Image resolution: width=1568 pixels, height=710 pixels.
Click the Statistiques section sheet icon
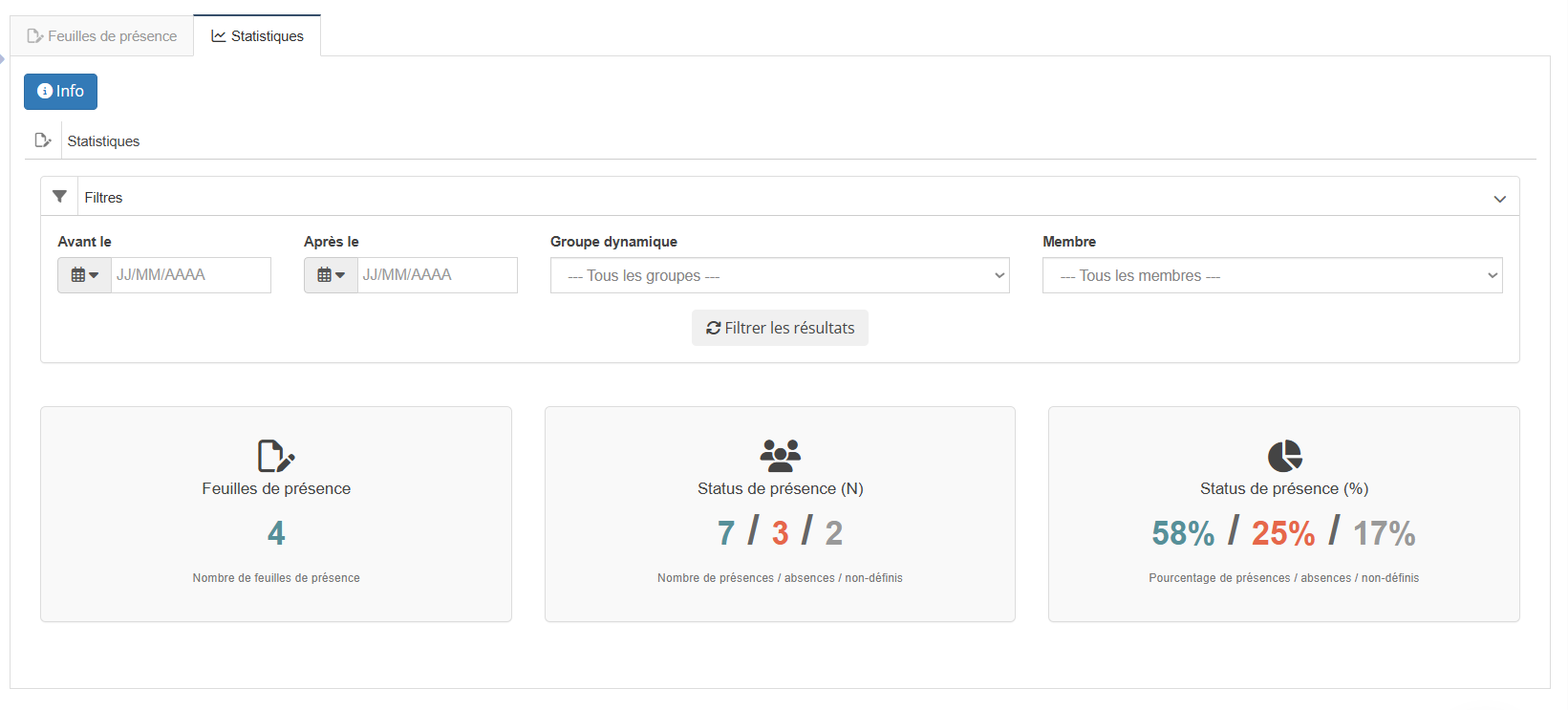click(43, 140)
